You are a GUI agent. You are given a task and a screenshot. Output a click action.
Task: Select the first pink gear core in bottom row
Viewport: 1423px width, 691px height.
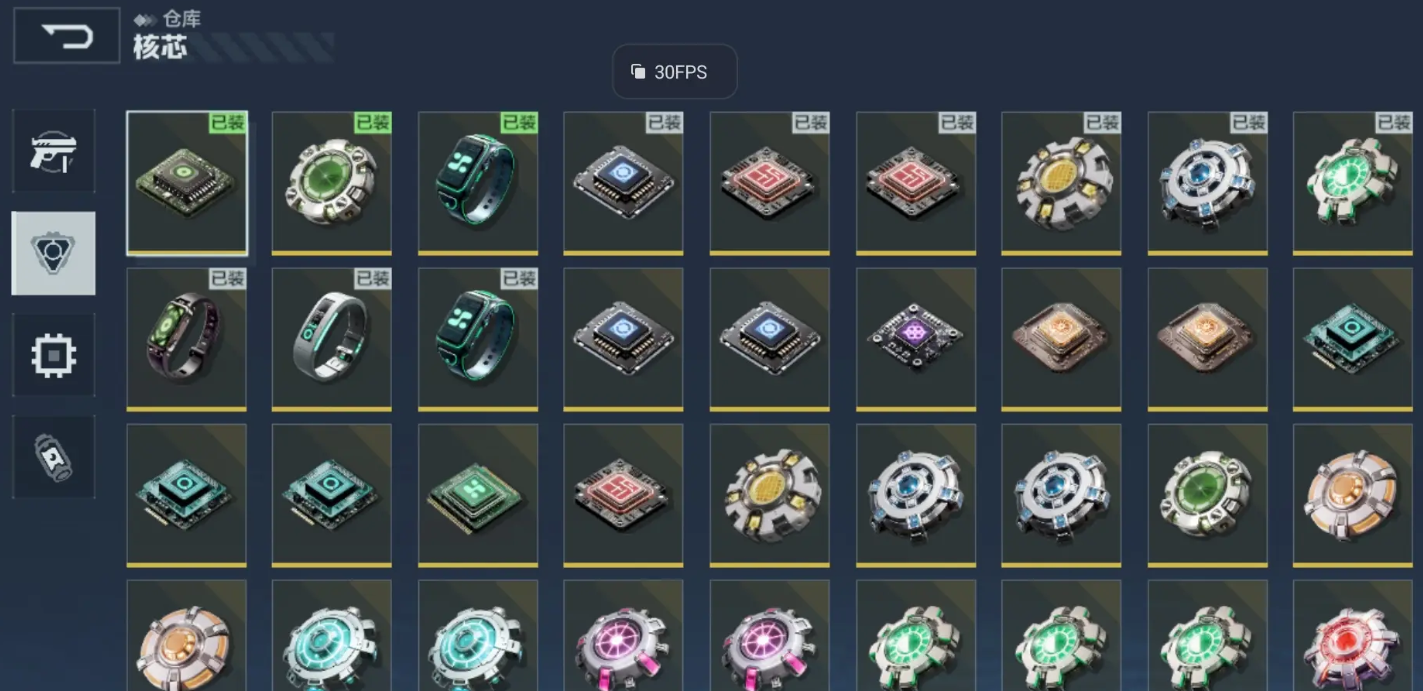pyautogui.click(x=624, y=636)
